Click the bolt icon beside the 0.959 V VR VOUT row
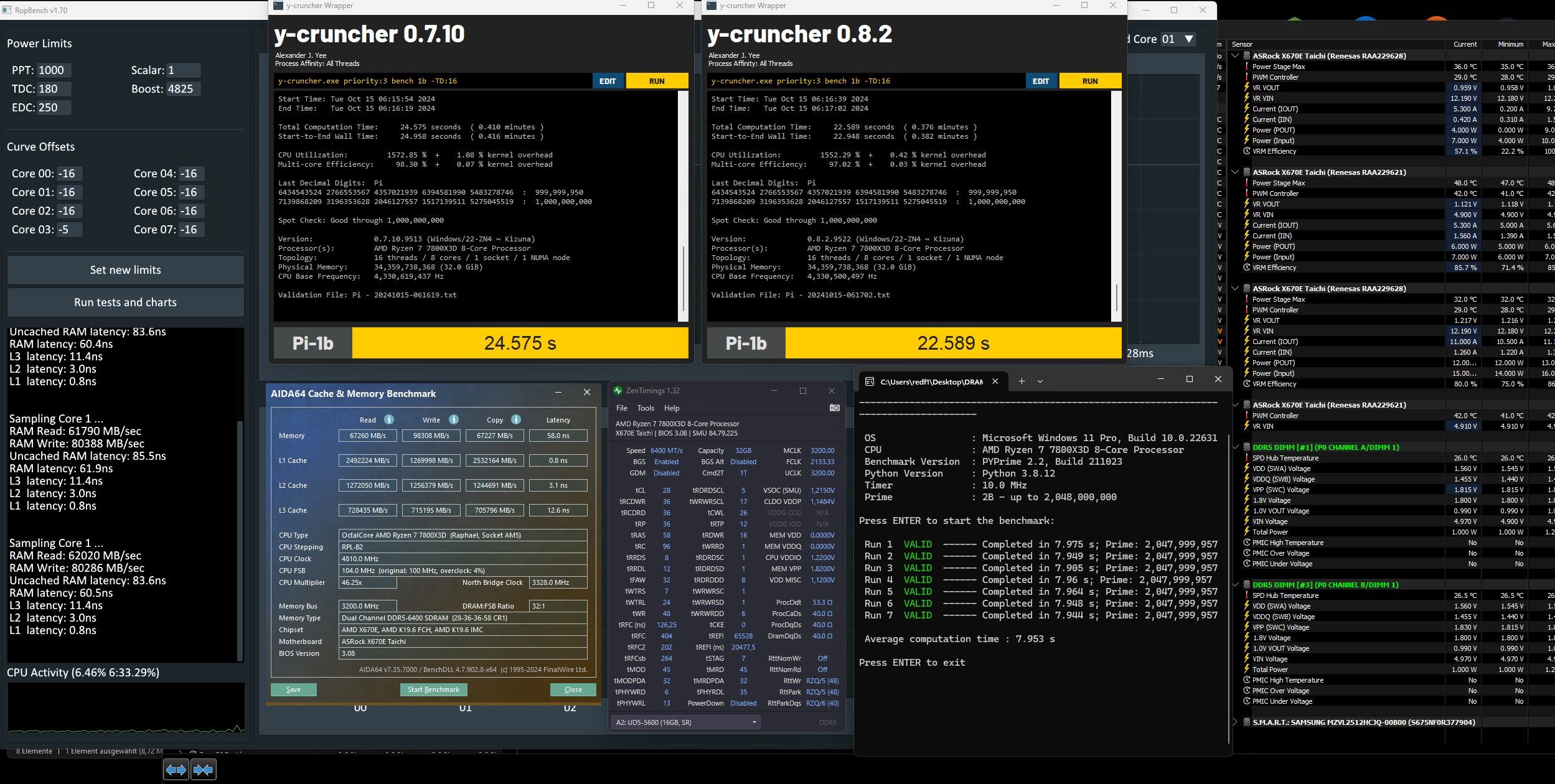The height and width of the screenshot is (784, 1555). pos(1247,88)
